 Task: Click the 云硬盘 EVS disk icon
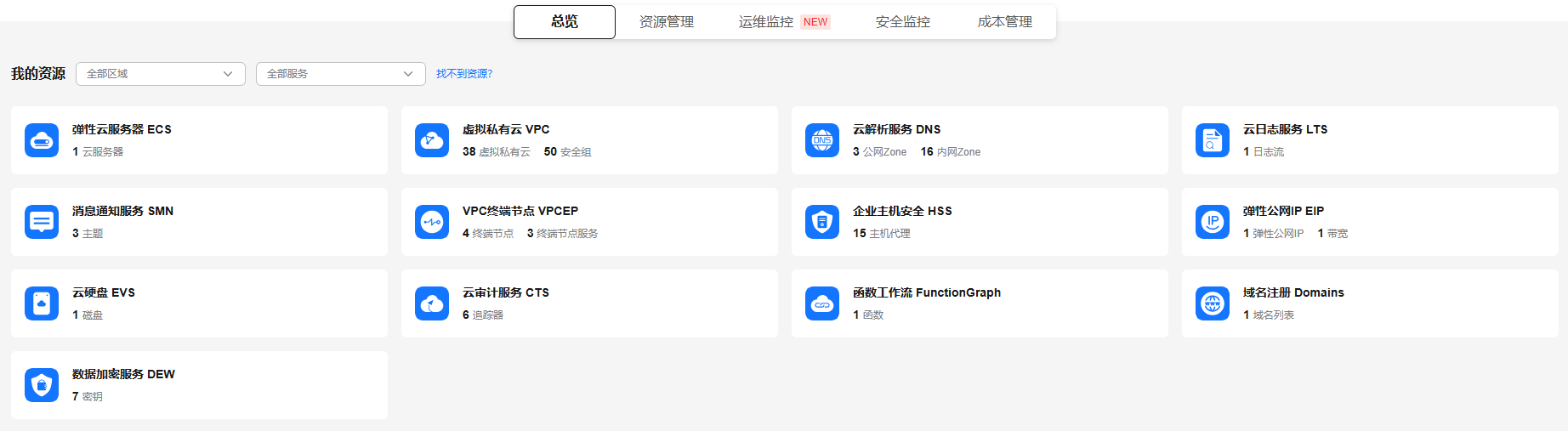point(42,303)
